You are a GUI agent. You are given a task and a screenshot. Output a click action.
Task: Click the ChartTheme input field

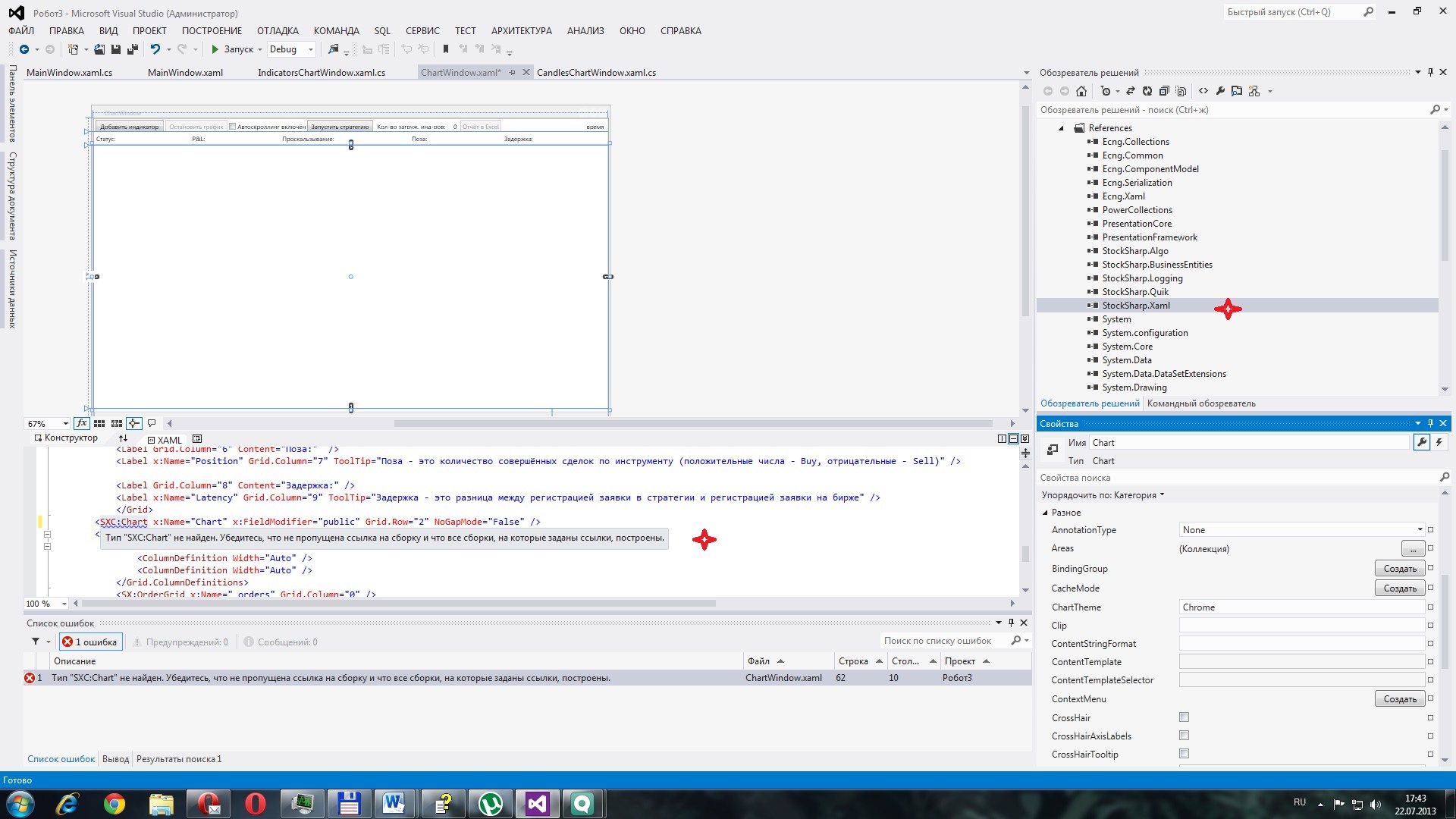tap(1301, 607)
